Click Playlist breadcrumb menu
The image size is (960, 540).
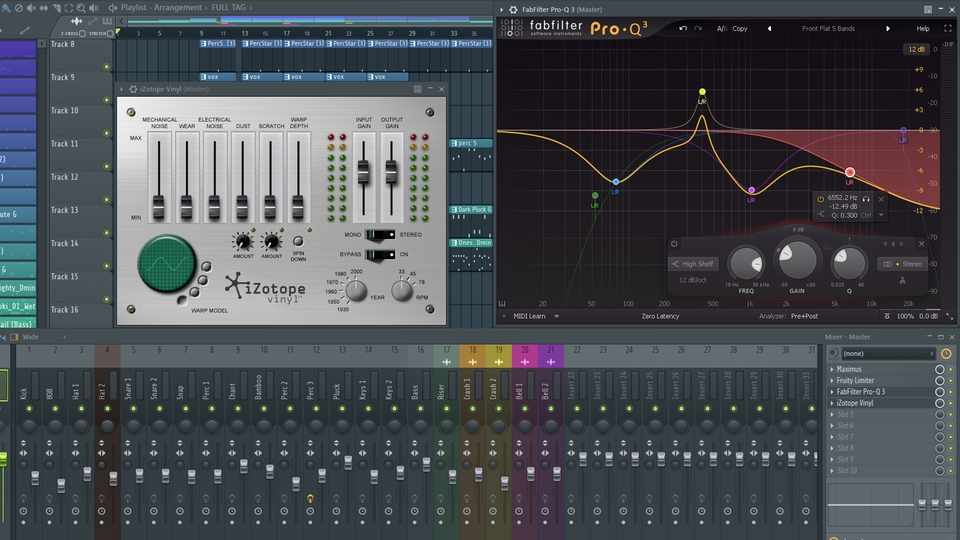coord(135,7)
